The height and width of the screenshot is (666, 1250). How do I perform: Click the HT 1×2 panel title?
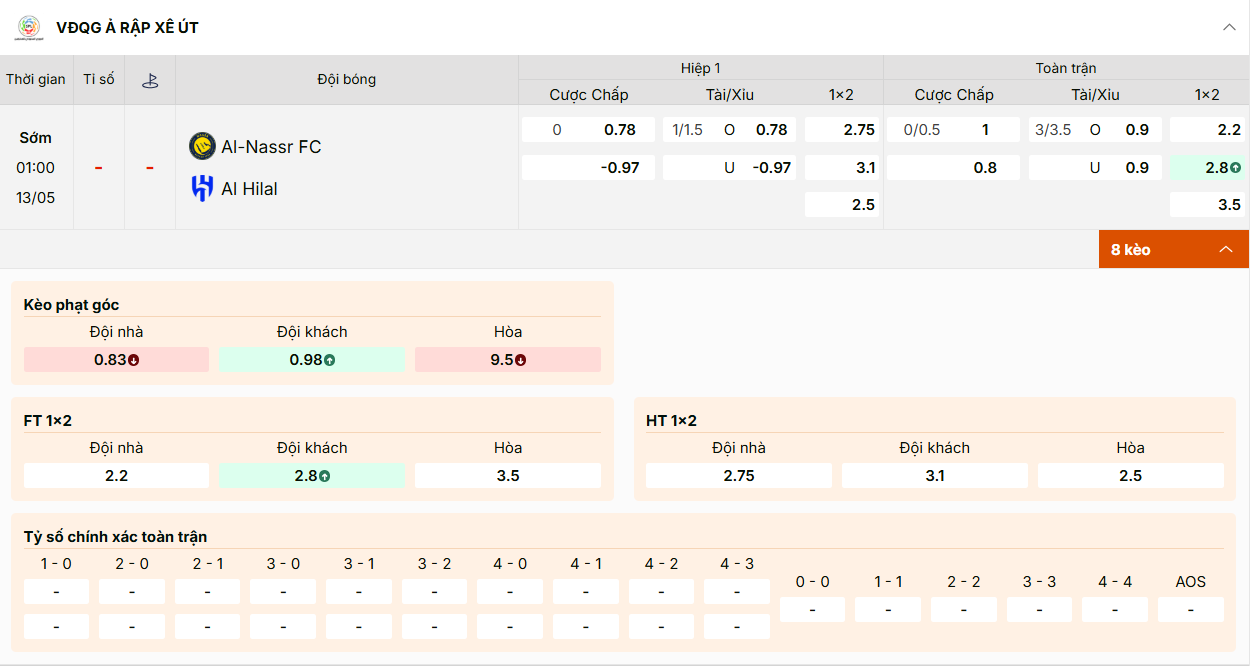coord(672,421)
